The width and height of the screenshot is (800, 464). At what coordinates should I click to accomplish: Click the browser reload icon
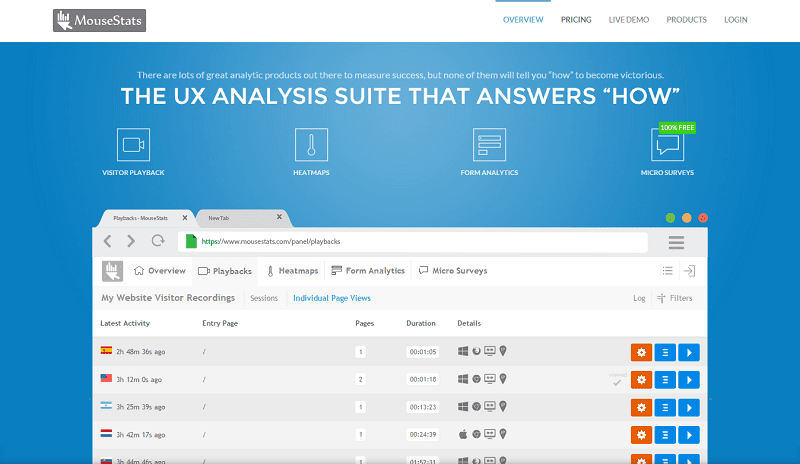(x=158, y=240)
